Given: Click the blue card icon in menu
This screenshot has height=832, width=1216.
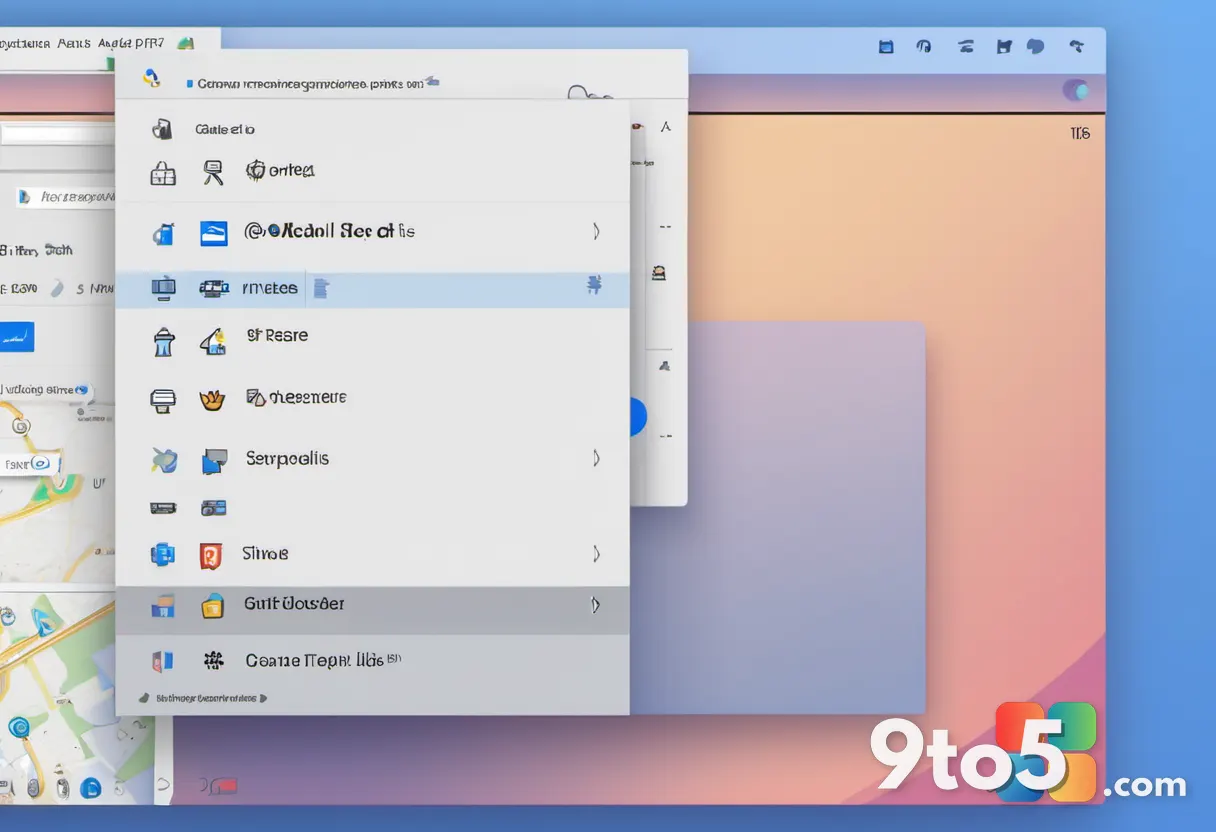Looking at the screenshot, I should click(x=214, y=233).
